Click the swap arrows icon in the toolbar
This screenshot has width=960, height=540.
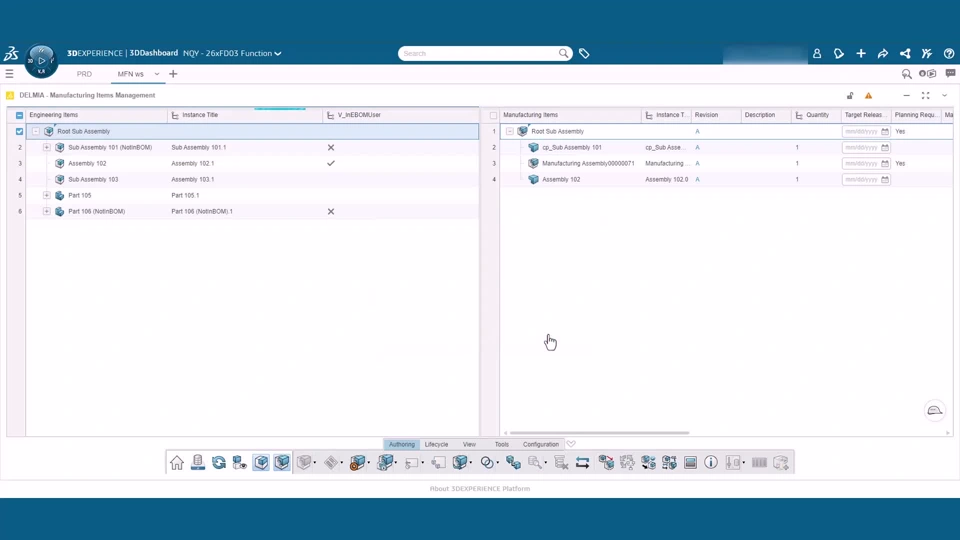tap(582, 463)
